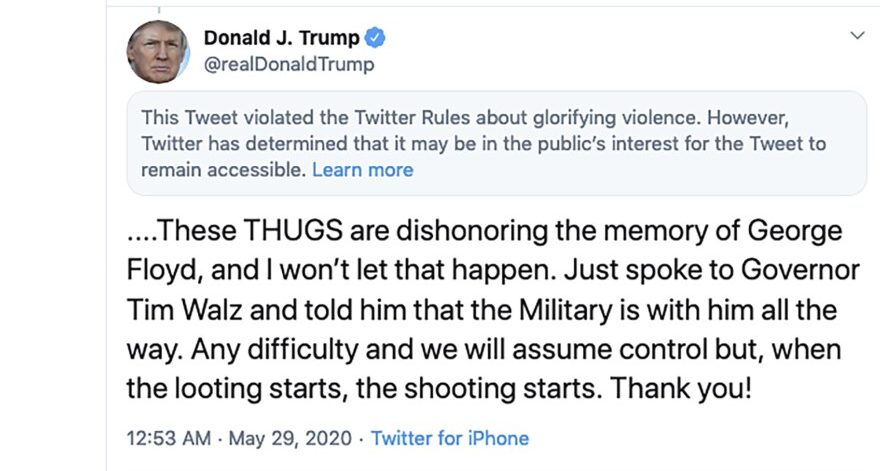The height and width of the screenshot is (471, 880).
Task: Click the 12:53 AM timestamp
Action: click(x=166, y=438)
